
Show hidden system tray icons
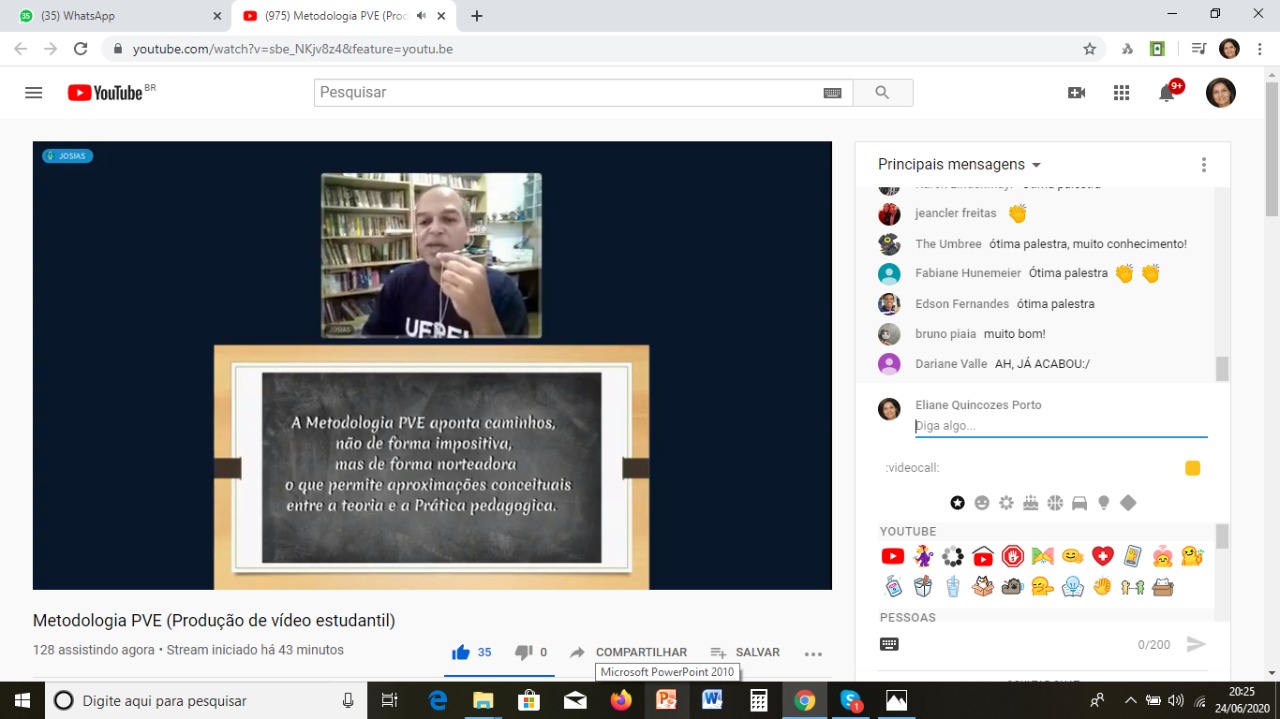point(1130,700)
